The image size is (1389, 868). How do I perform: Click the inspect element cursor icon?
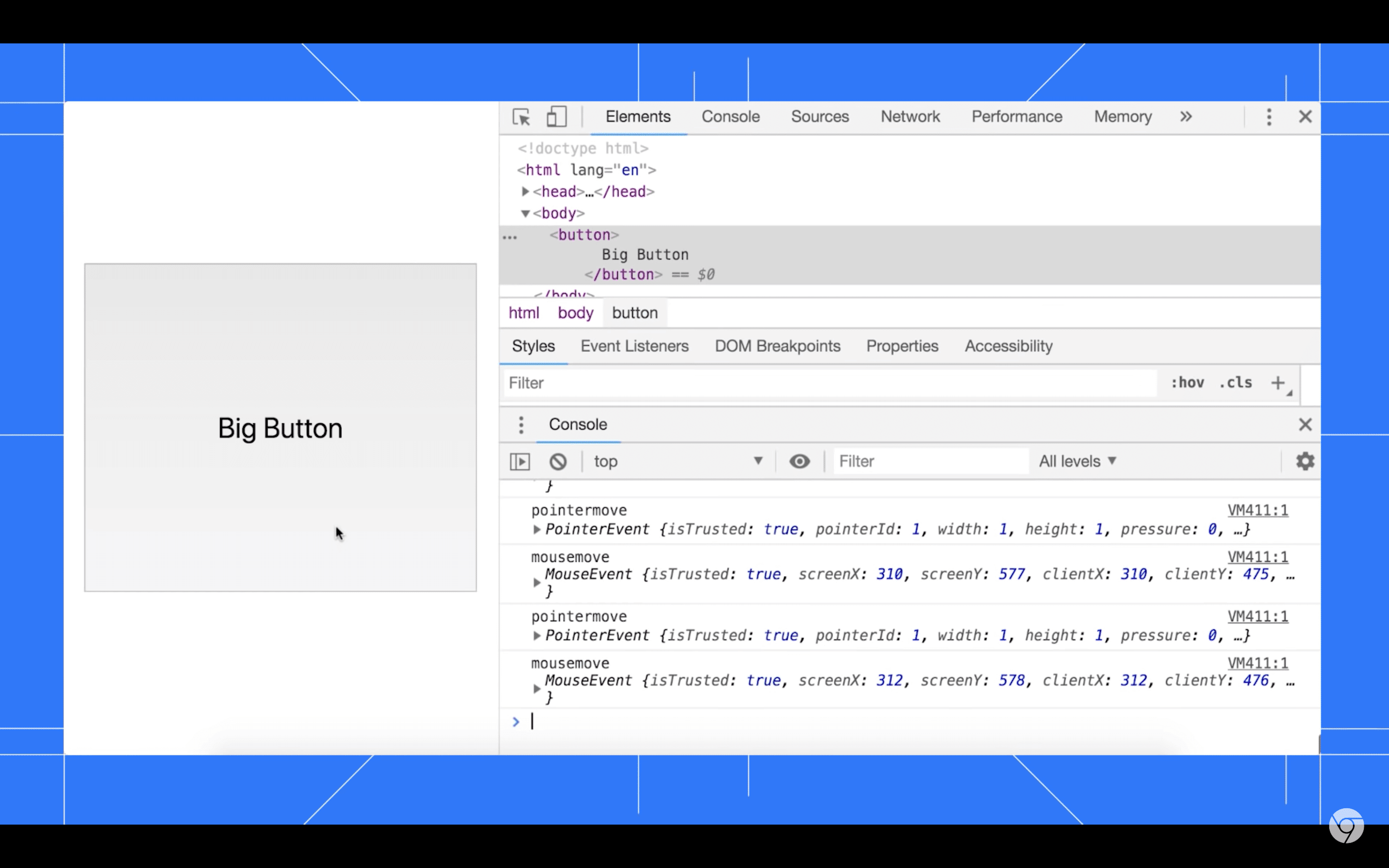pyautogui.click(x=521, y=117)
